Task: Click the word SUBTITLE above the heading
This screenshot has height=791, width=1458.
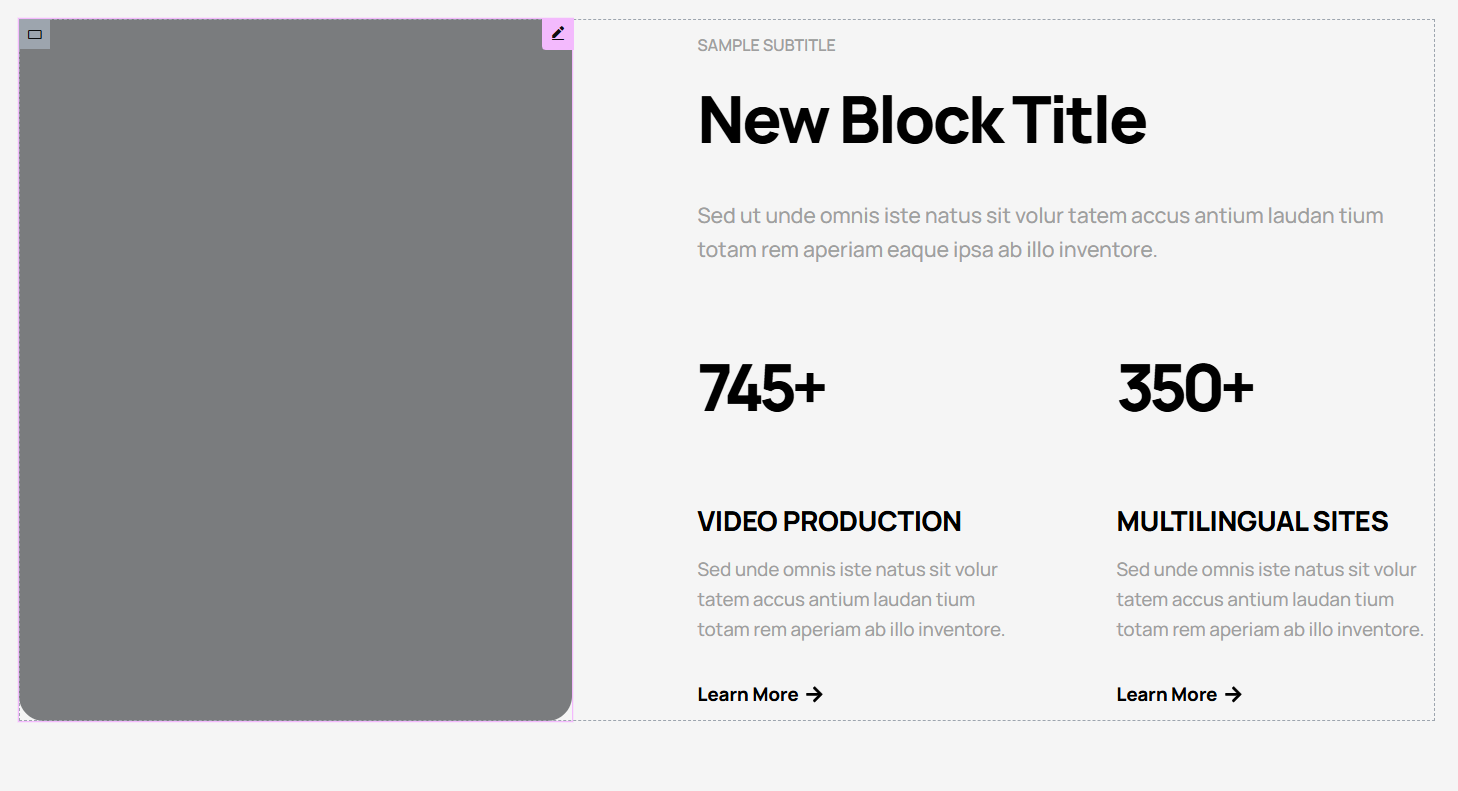Action: [x=799, y=45]
